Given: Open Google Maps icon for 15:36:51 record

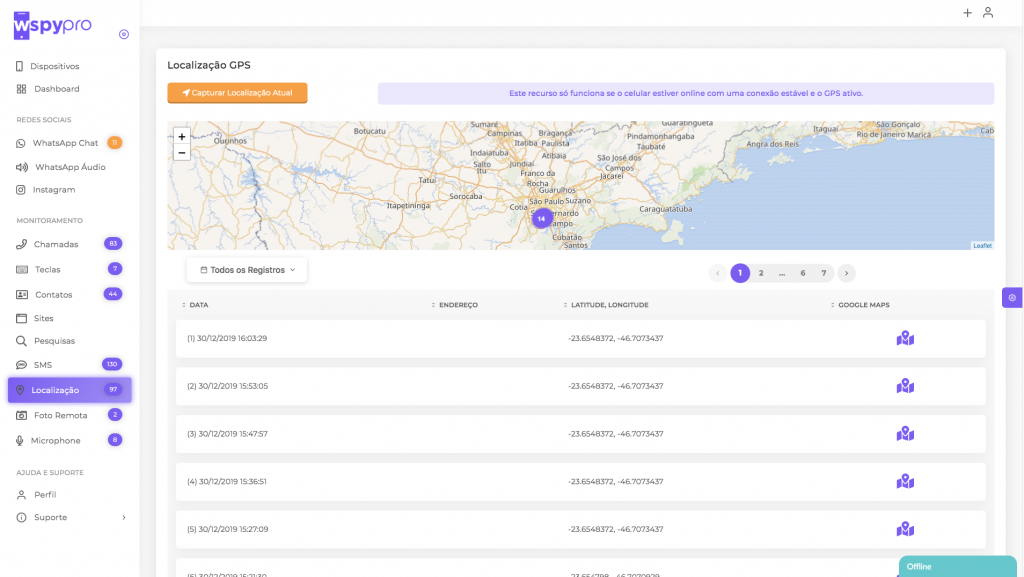Looking at the screenshot, I should point(905,481).
